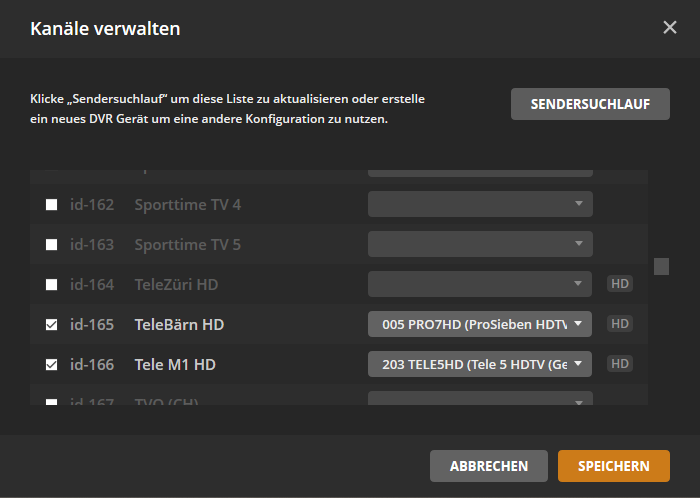Click the HD badge for TeleBärn HD
Viewport: 700px width, 498px height.
coord(620,324)
